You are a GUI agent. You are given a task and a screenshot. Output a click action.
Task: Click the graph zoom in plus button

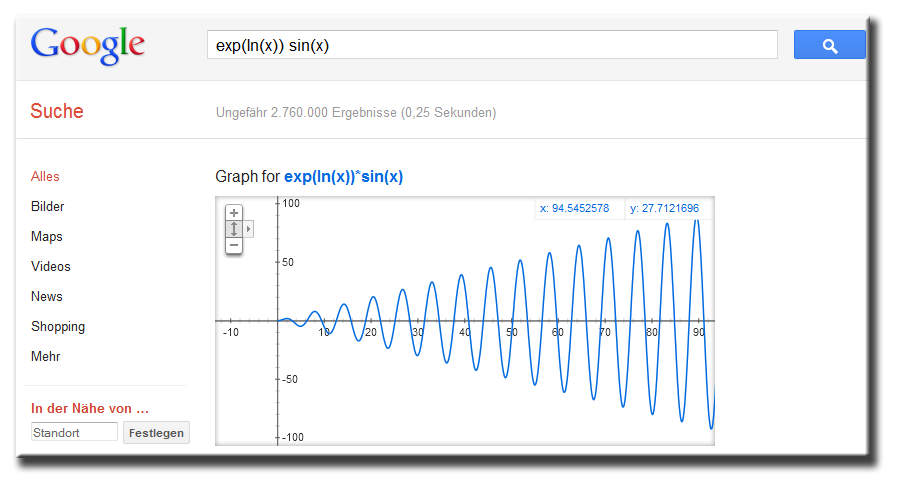coord(234,213)
